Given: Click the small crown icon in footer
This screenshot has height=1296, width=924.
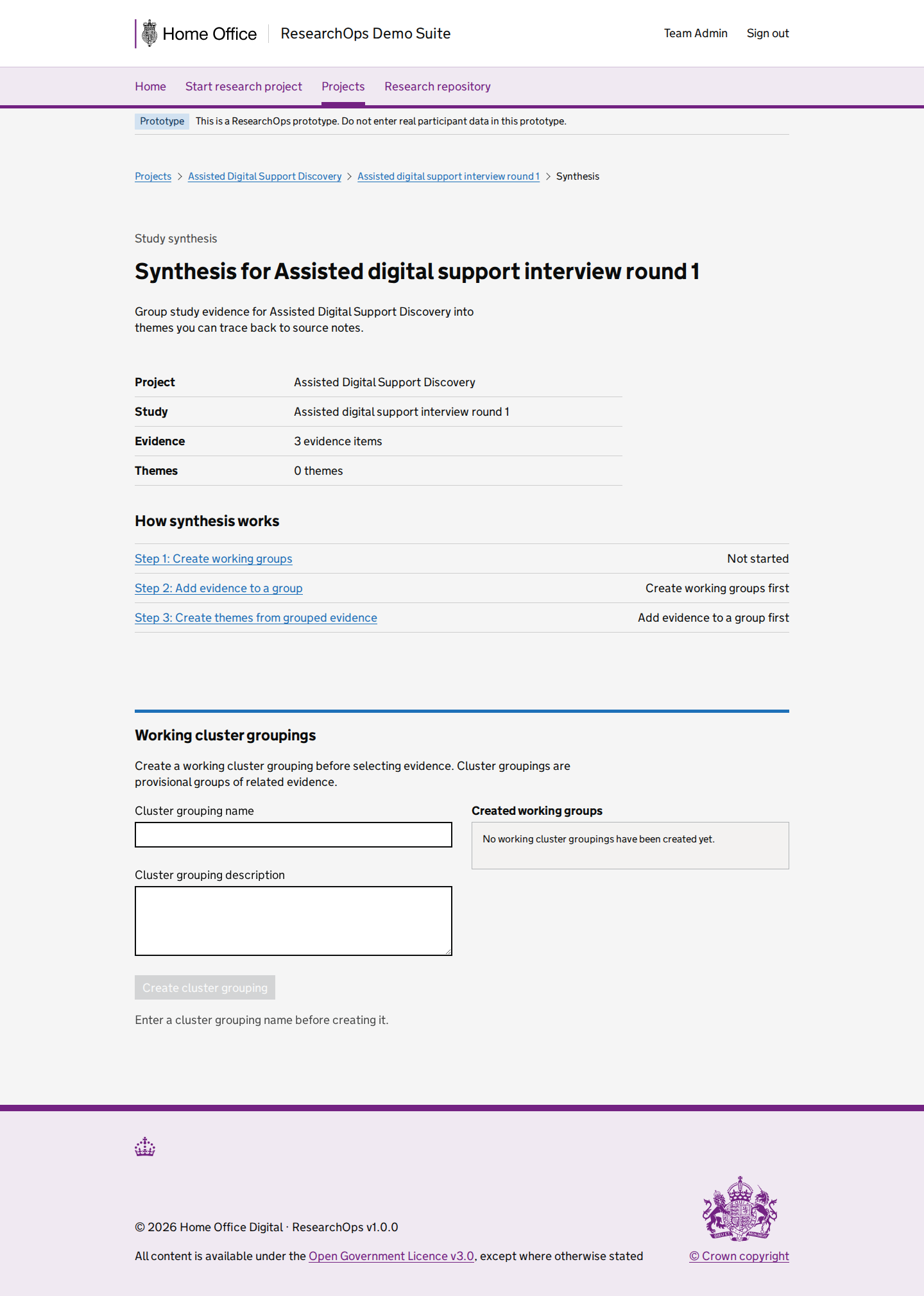Looking at the screenshot, I should 145,1147.
